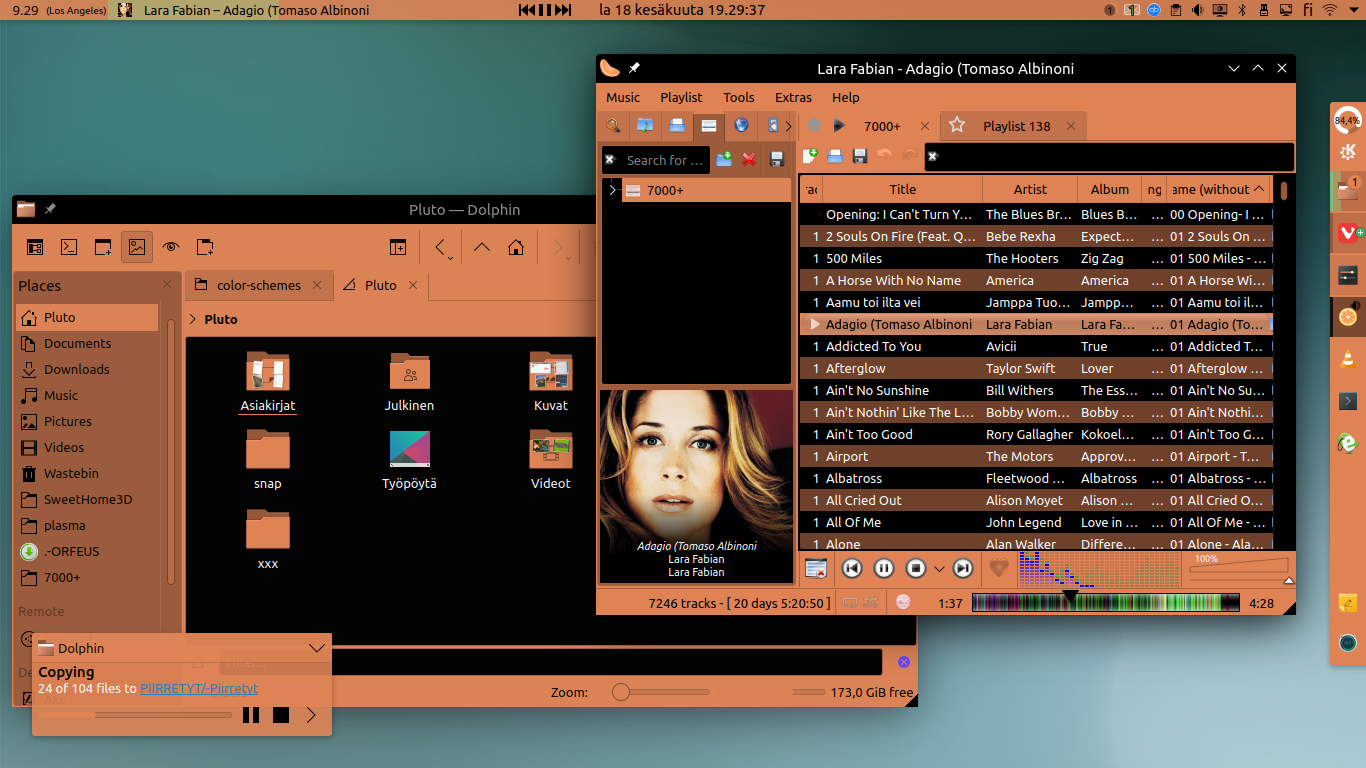Open the Extras menu
Screen dimensions: 1366x768
pyautogui.click(x=793, y=97)
